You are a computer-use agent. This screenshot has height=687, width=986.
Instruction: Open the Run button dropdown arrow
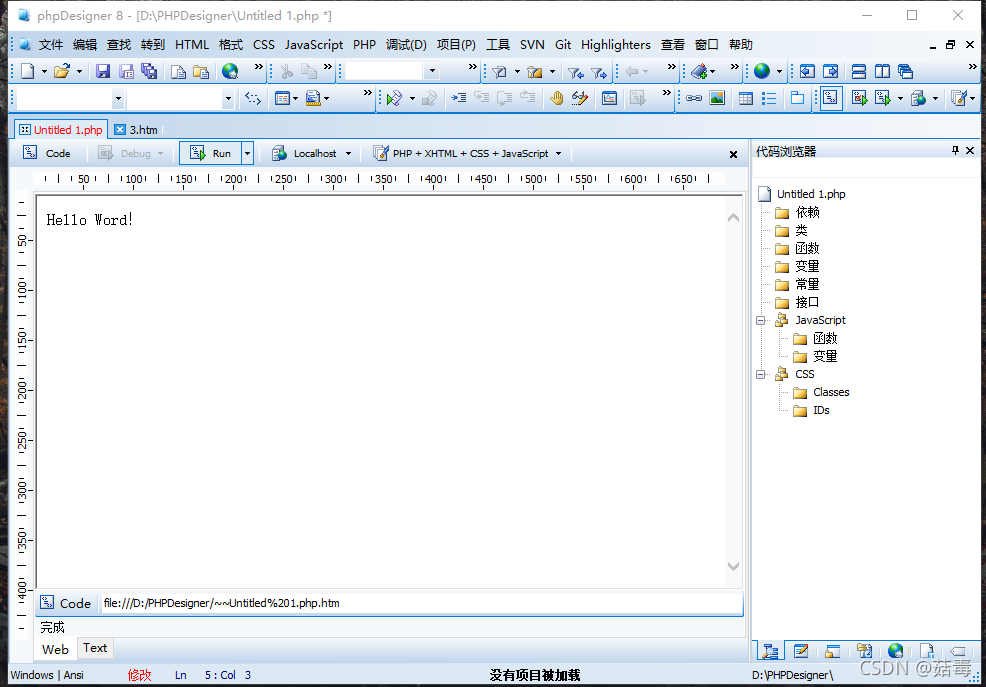248,153
